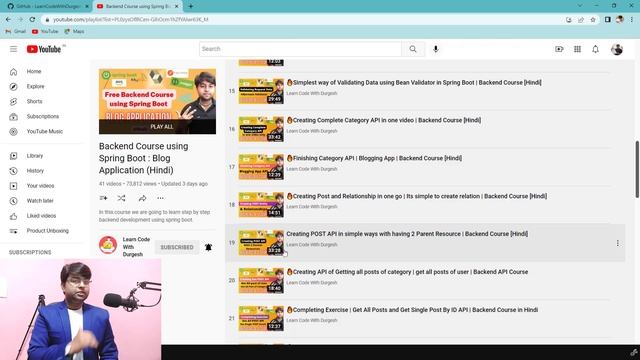The width and height of the screenshot is (640, 360).
Task: Open the Gmail bookmark
Action: (16, 31)
